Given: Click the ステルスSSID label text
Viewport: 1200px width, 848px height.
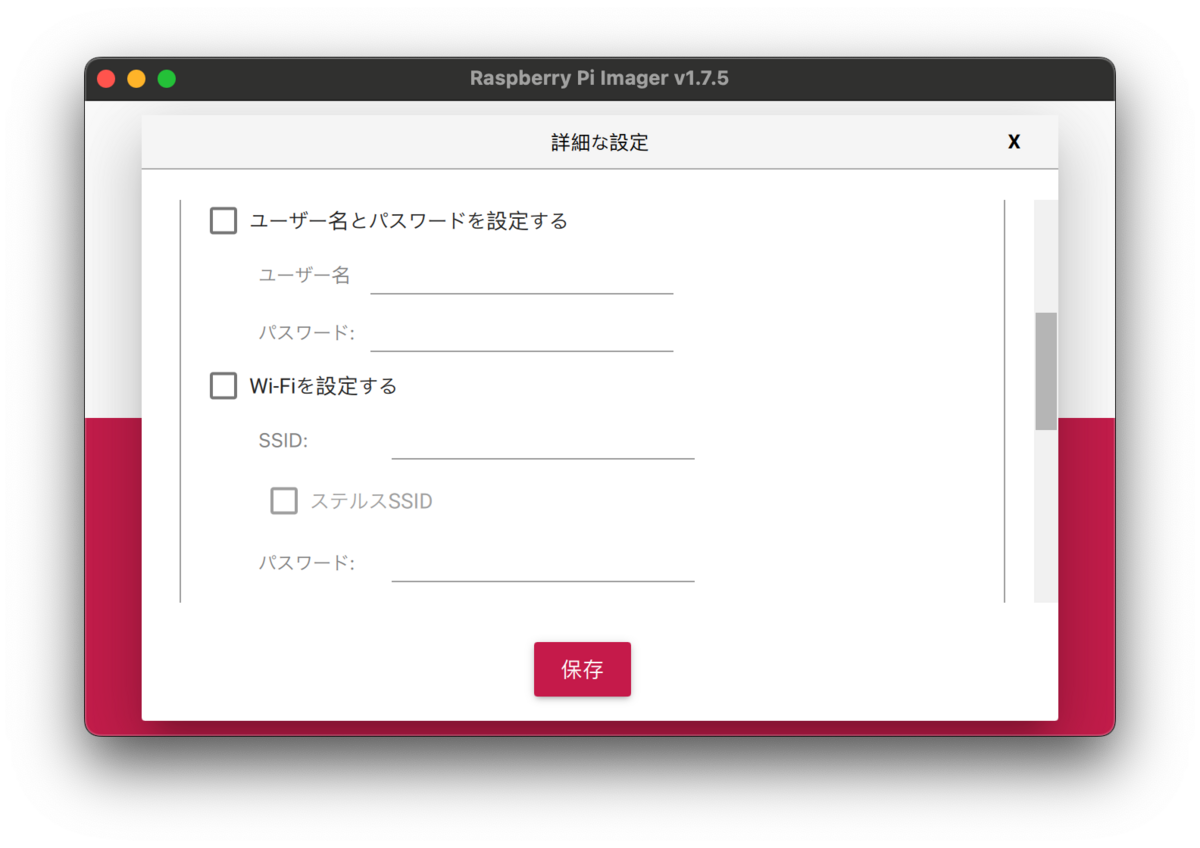Looking at the screenshot, I should click(372, 502).
